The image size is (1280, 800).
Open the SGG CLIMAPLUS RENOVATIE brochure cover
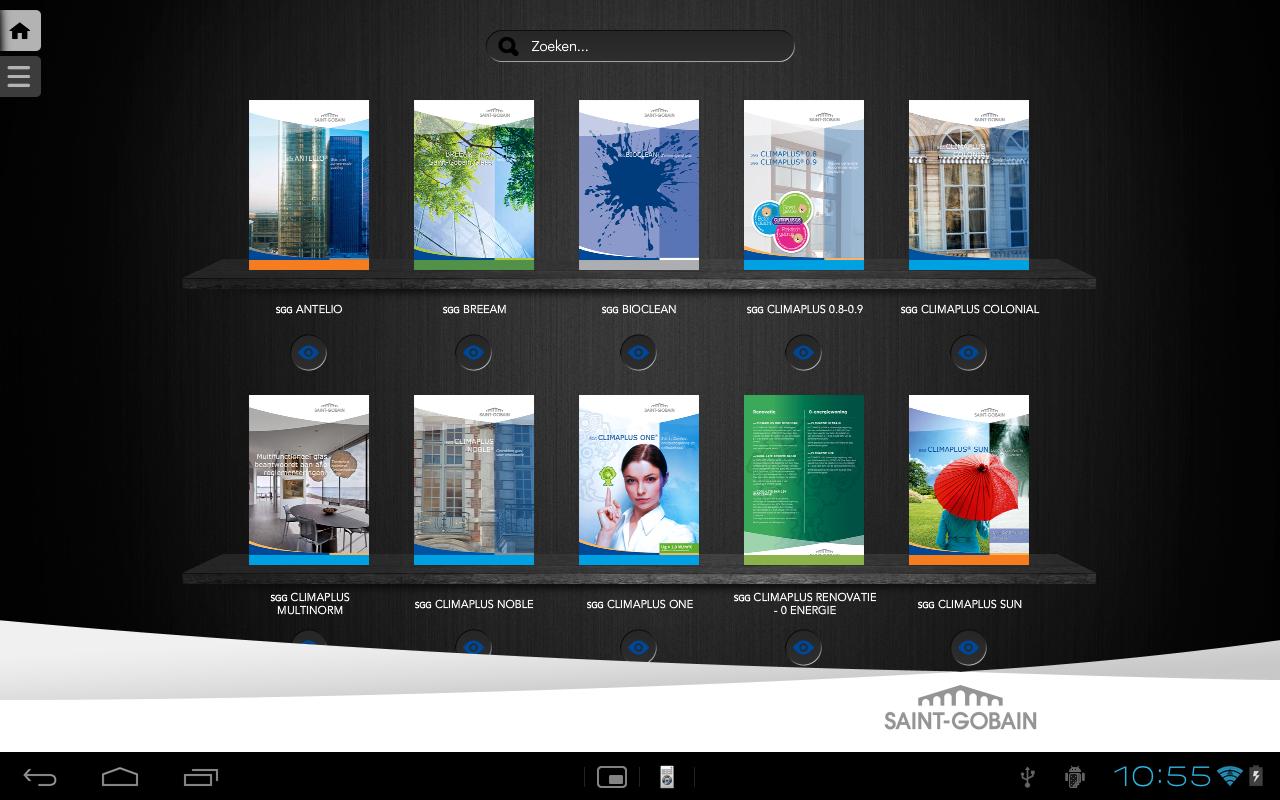803,479
